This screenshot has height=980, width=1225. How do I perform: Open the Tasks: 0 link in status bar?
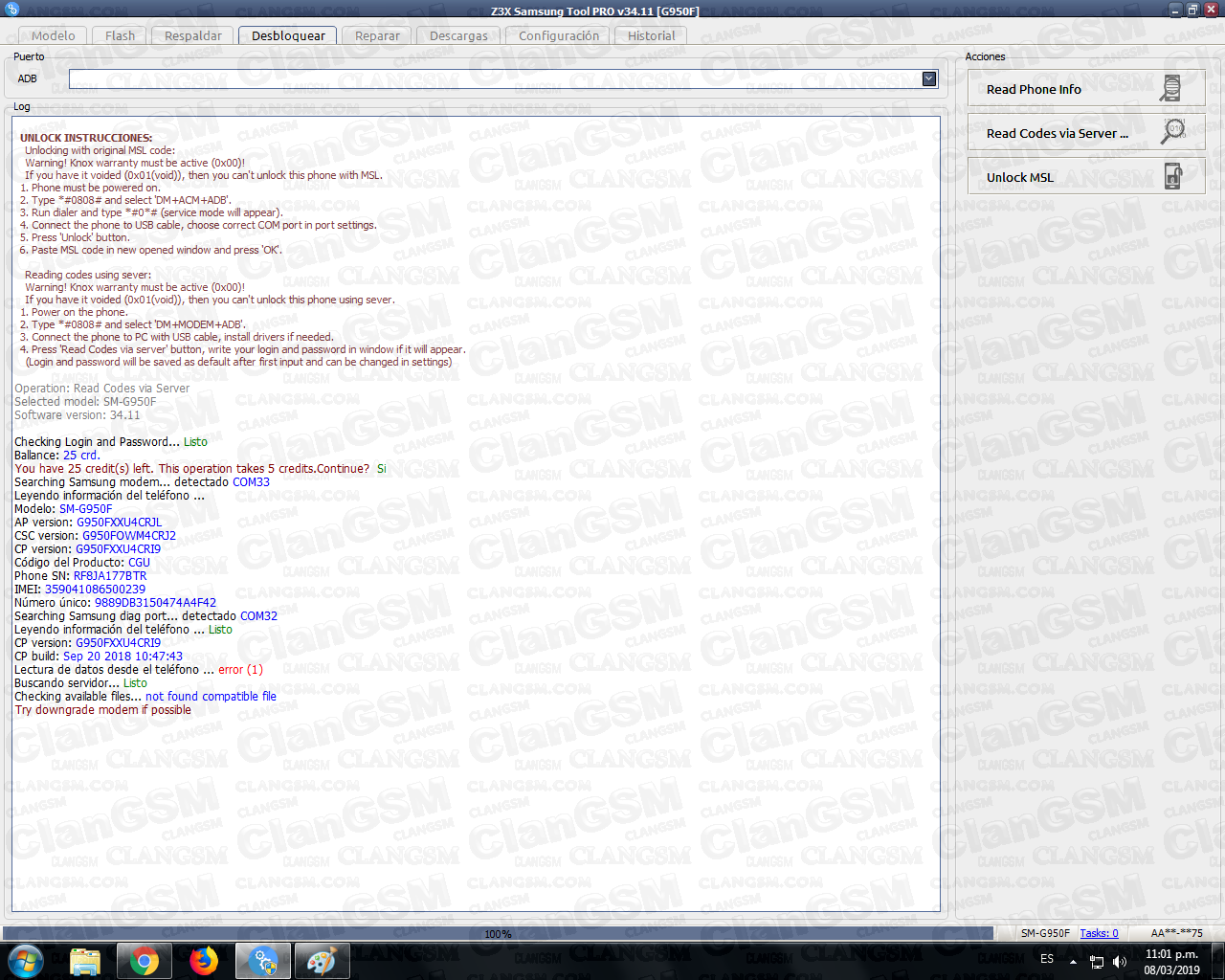point(1099,933)
